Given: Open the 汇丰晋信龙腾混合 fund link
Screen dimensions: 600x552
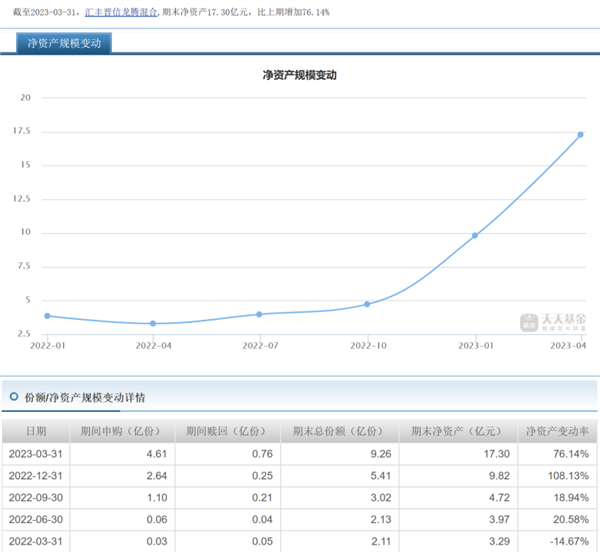Looking at the screenshot, I should [x=121, y=12].
